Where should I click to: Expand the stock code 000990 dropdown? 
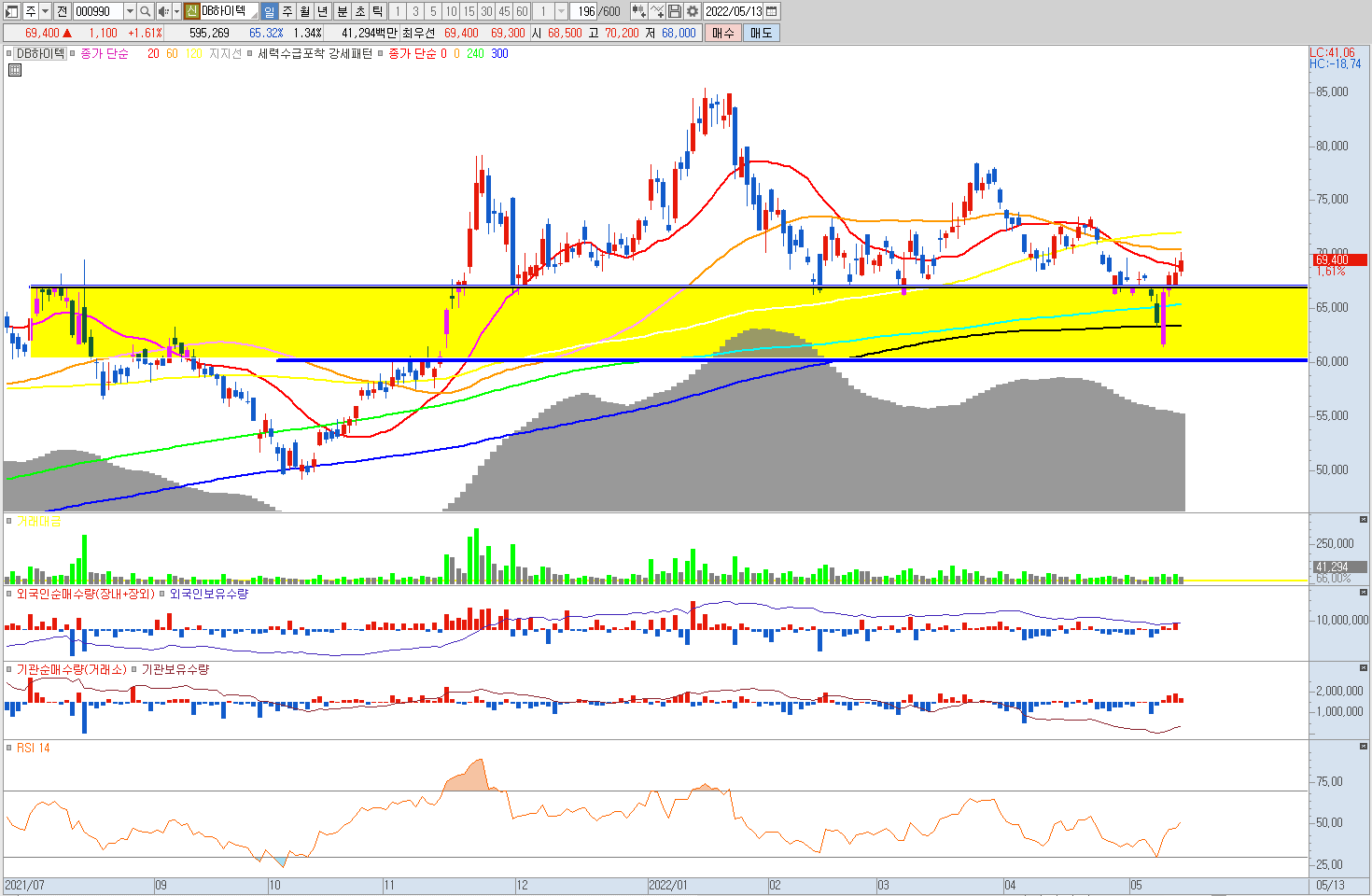pyautogui.click(x=130, y=11)
